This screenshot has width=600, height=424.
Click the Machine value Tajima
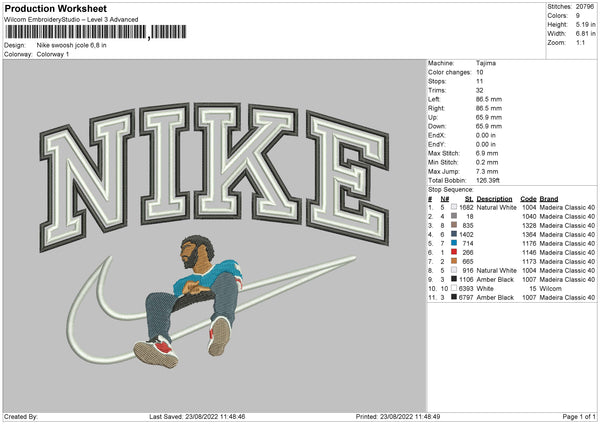[486, 63]
